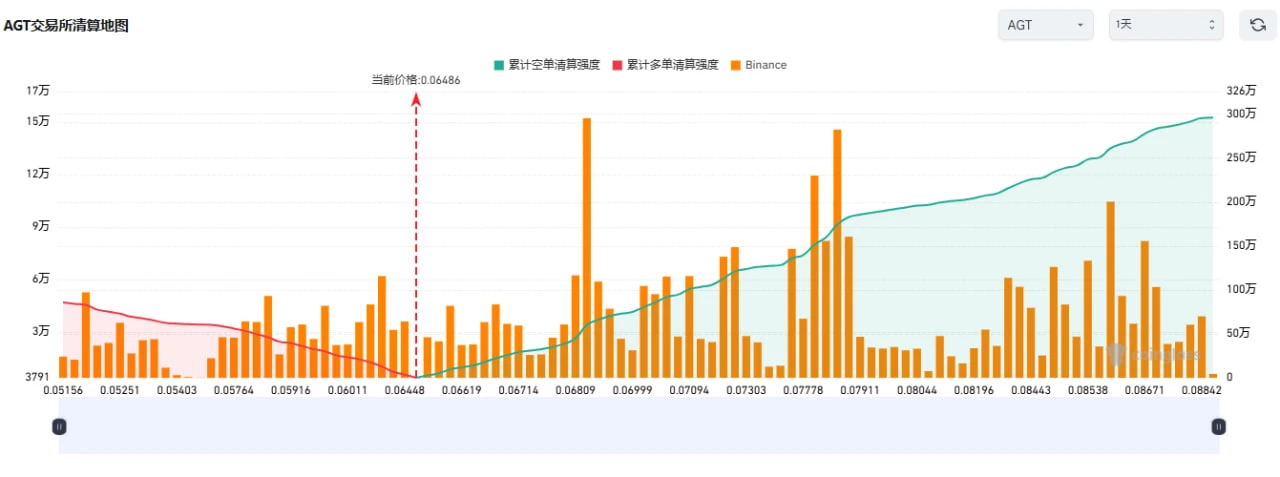Click the green 累计空单清算强度 legend swatch
This screenshot has height=477, width=1280.
499,65
